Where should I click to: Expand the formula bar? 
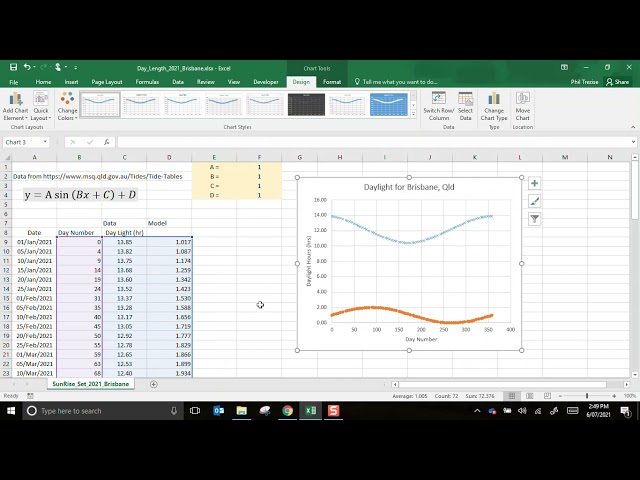click(x=633, y=142)
